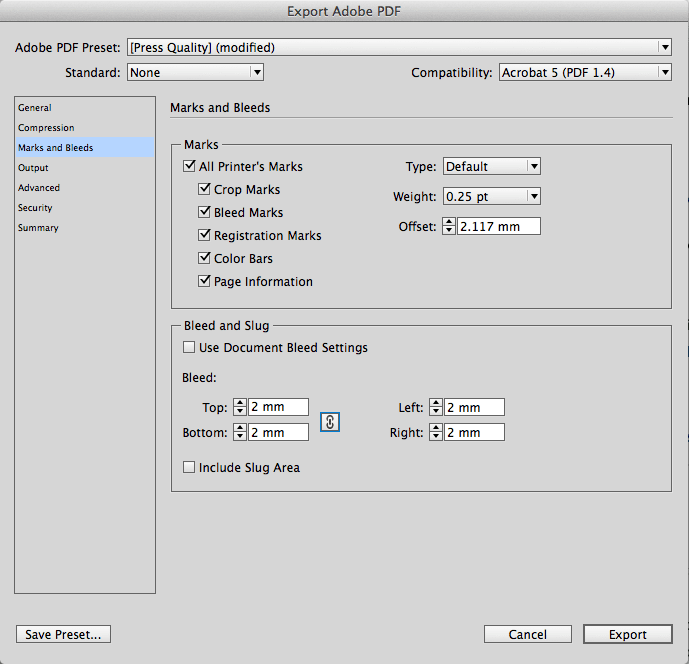Click the Bottom bleed value field
The image size is (689, 664).
279,432
